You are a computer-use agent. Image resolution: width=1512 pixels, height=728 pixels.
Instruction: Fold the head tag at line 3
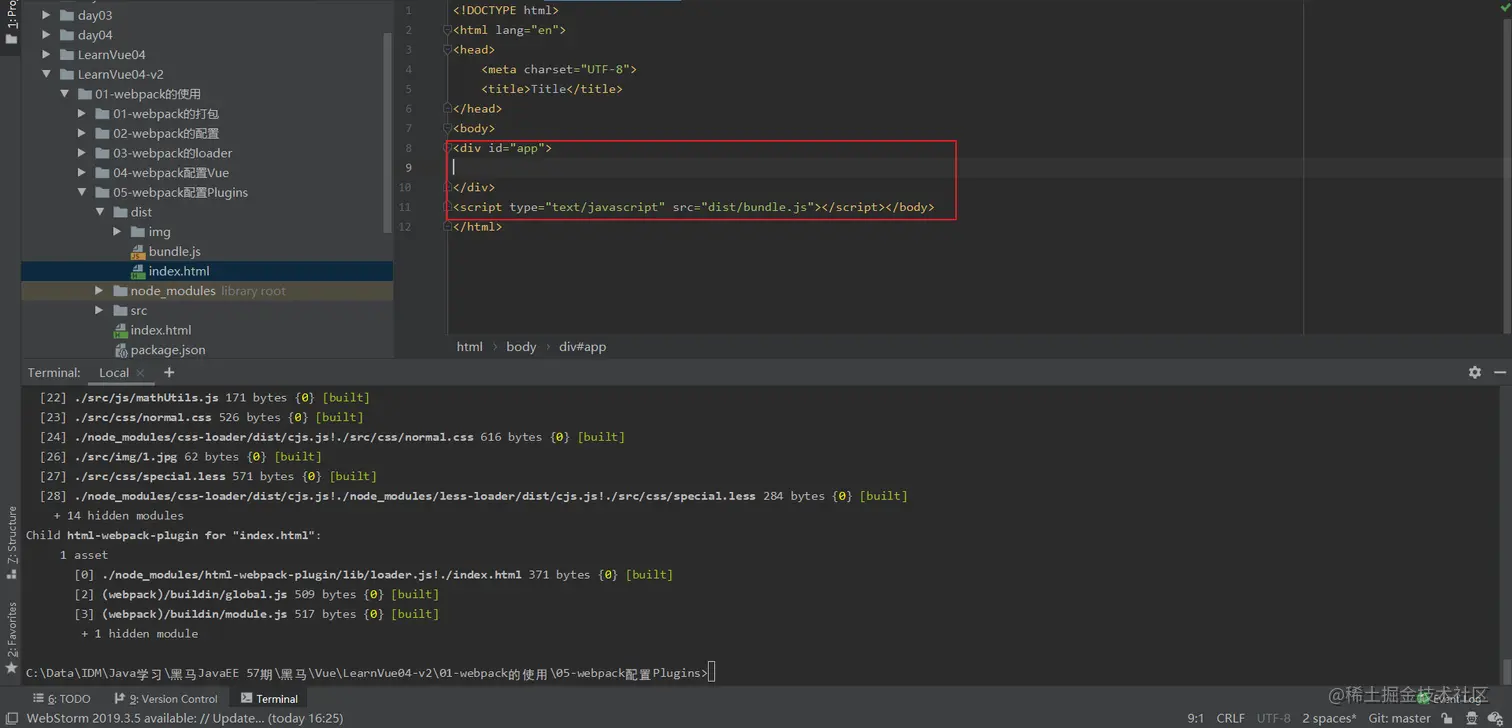448,49
